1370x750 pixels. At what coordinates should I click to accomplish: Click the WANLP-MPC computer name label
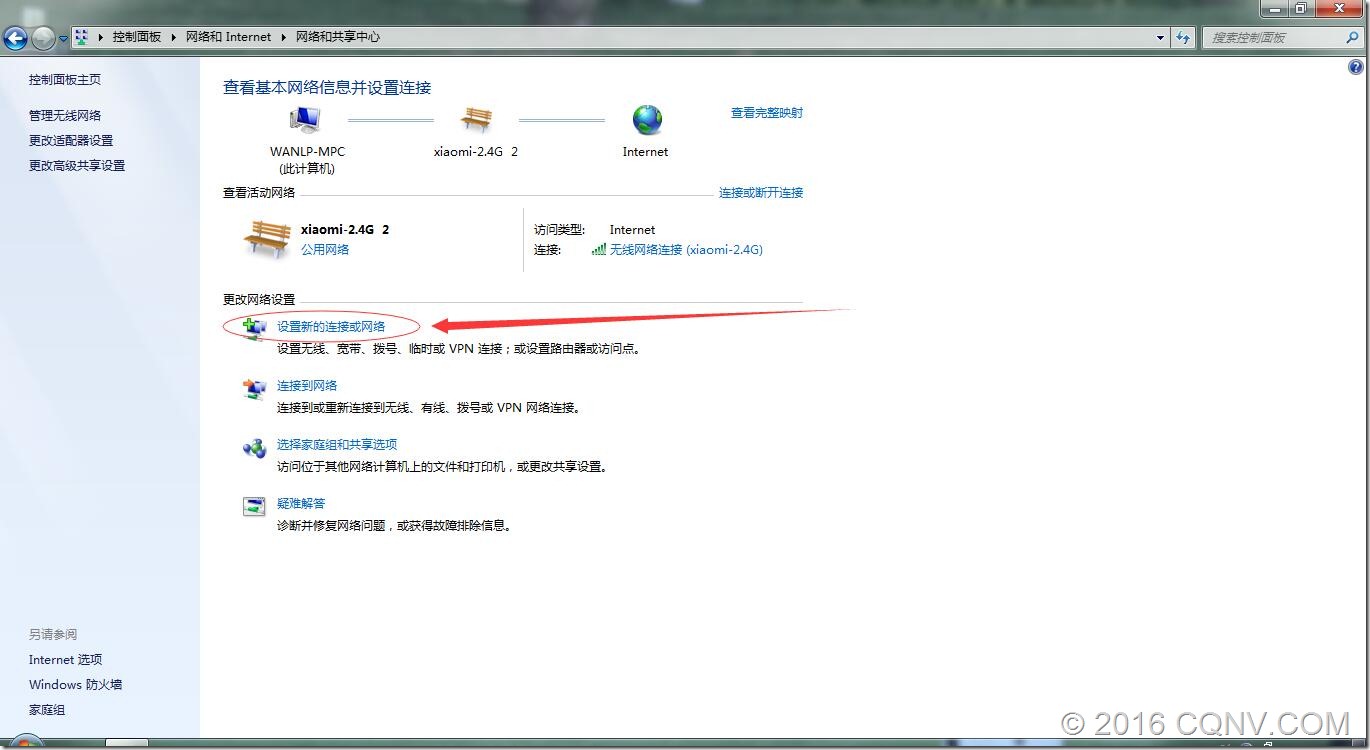pos(307,151)
